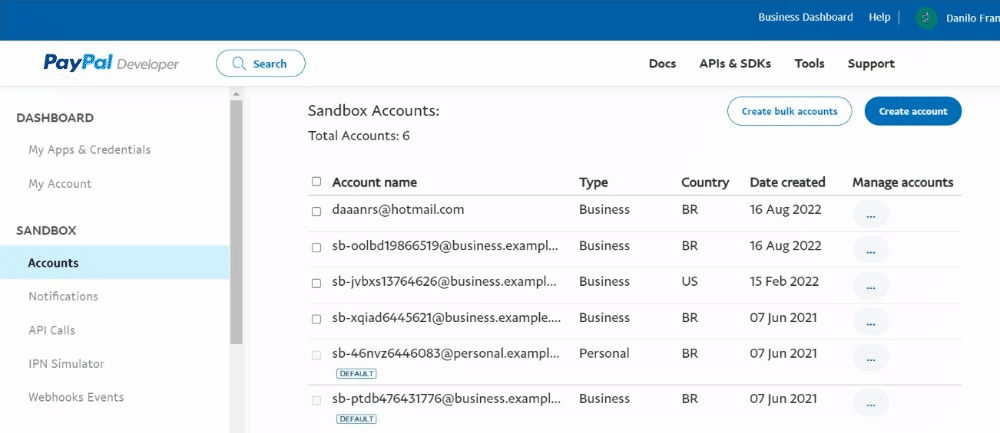Click the sidebar scrollbar thumb
Viewport: 1000px width, 433px height.
pyautogui.click(x=236, y=222)
